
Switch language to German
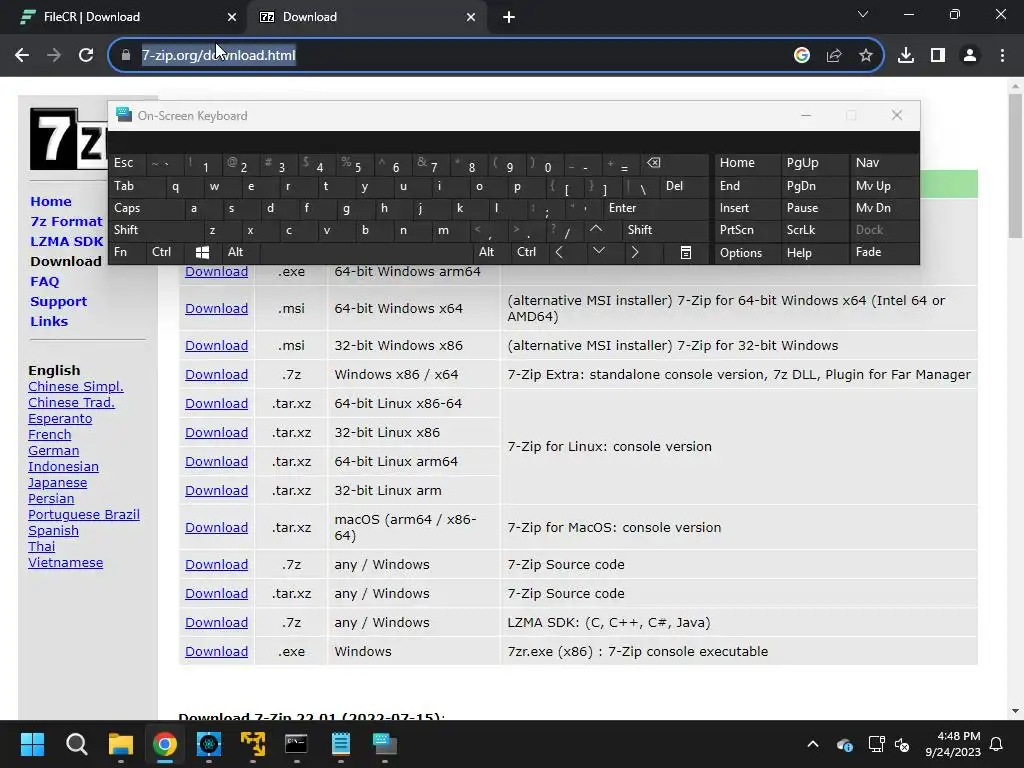(x=54, y=451)
